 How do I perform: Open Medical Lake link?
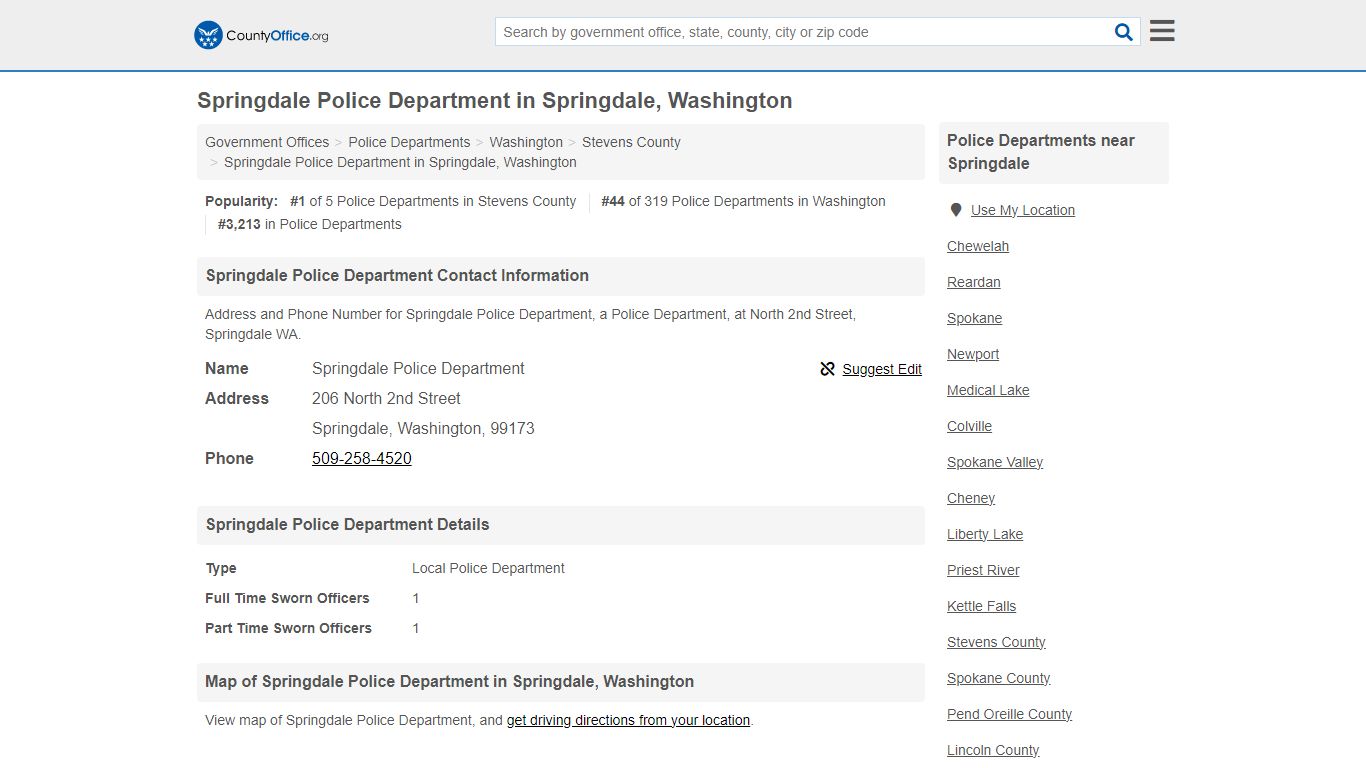988,390
